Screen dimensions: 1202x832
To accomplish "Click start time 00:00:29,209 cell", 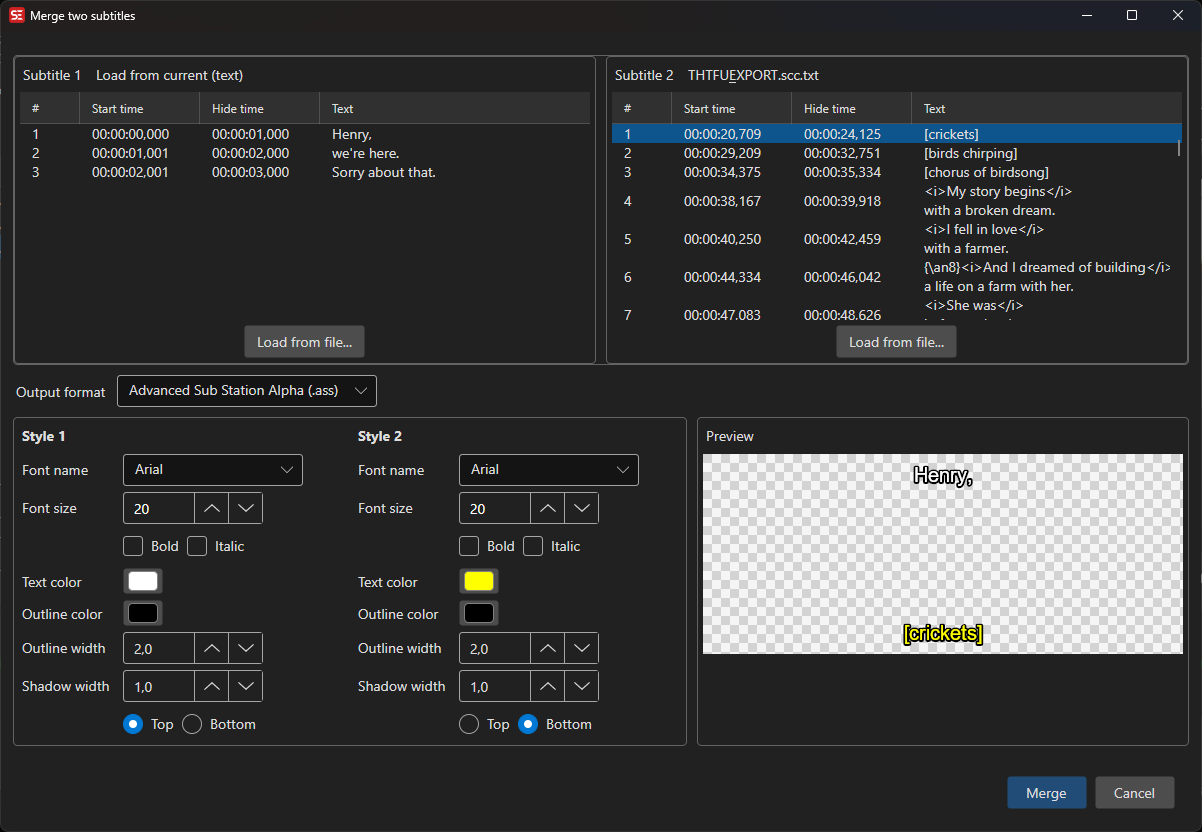I will click(x=722, y=153).
